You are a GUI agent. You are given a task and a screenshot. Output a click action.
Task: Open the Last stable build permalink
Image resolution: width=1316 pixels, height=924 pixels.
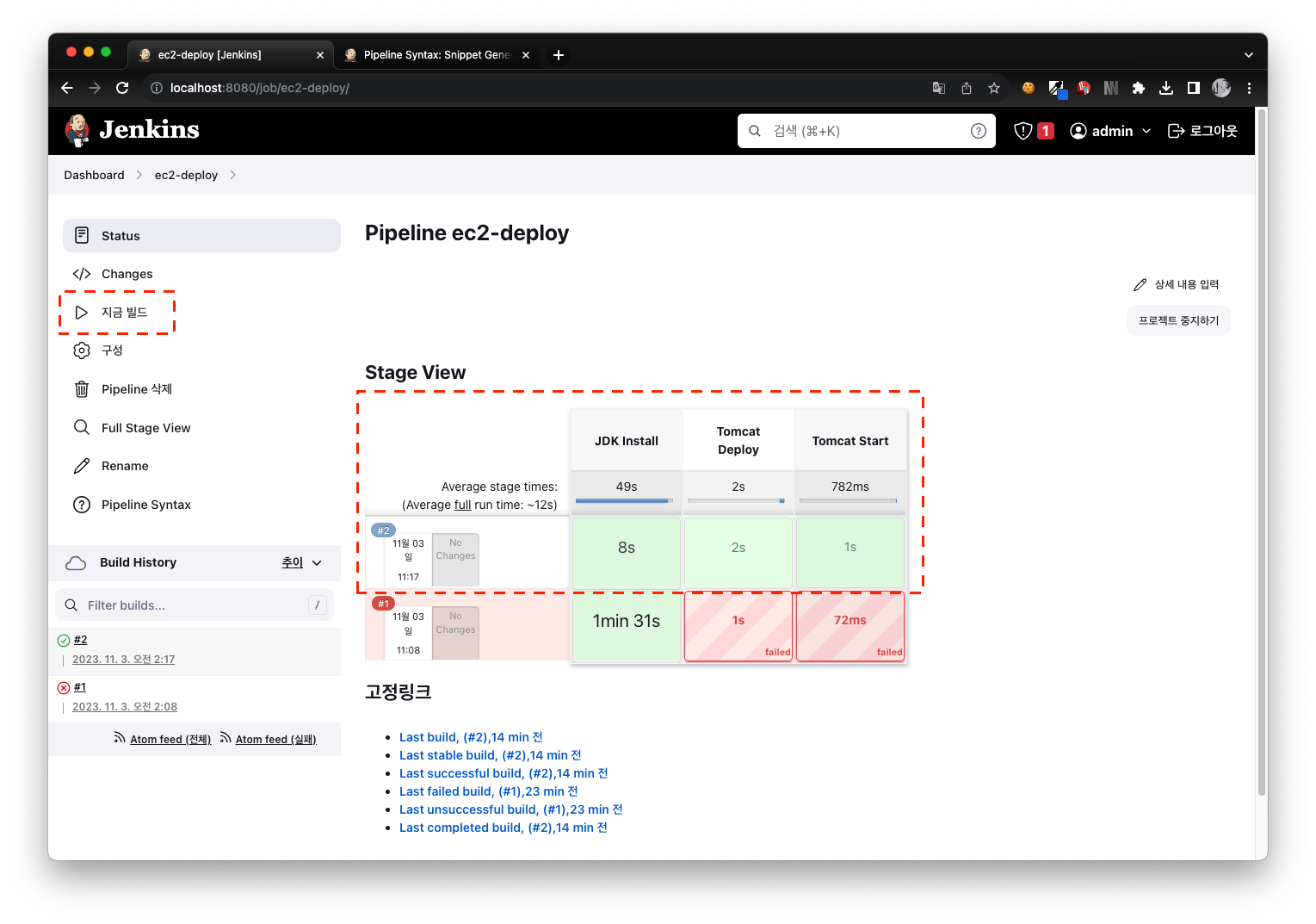click(x=491, y=755)
